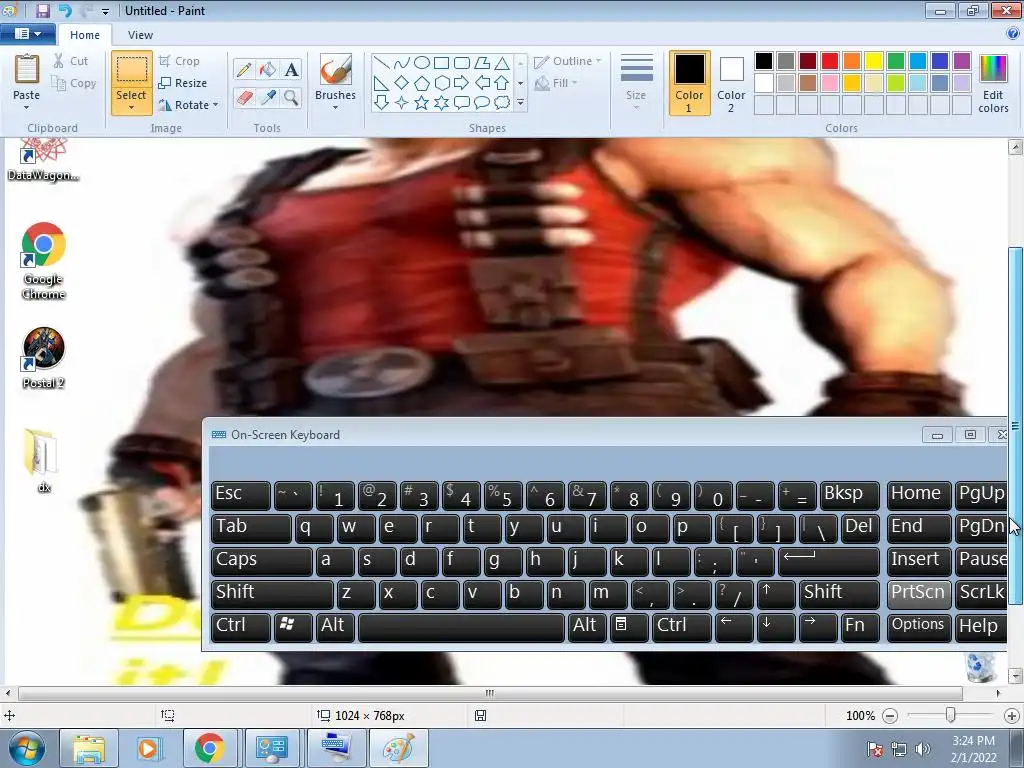Screen dimensions: 1024x768
Task: Click the Undo arrow in title bar
Action: pos(65,10)
